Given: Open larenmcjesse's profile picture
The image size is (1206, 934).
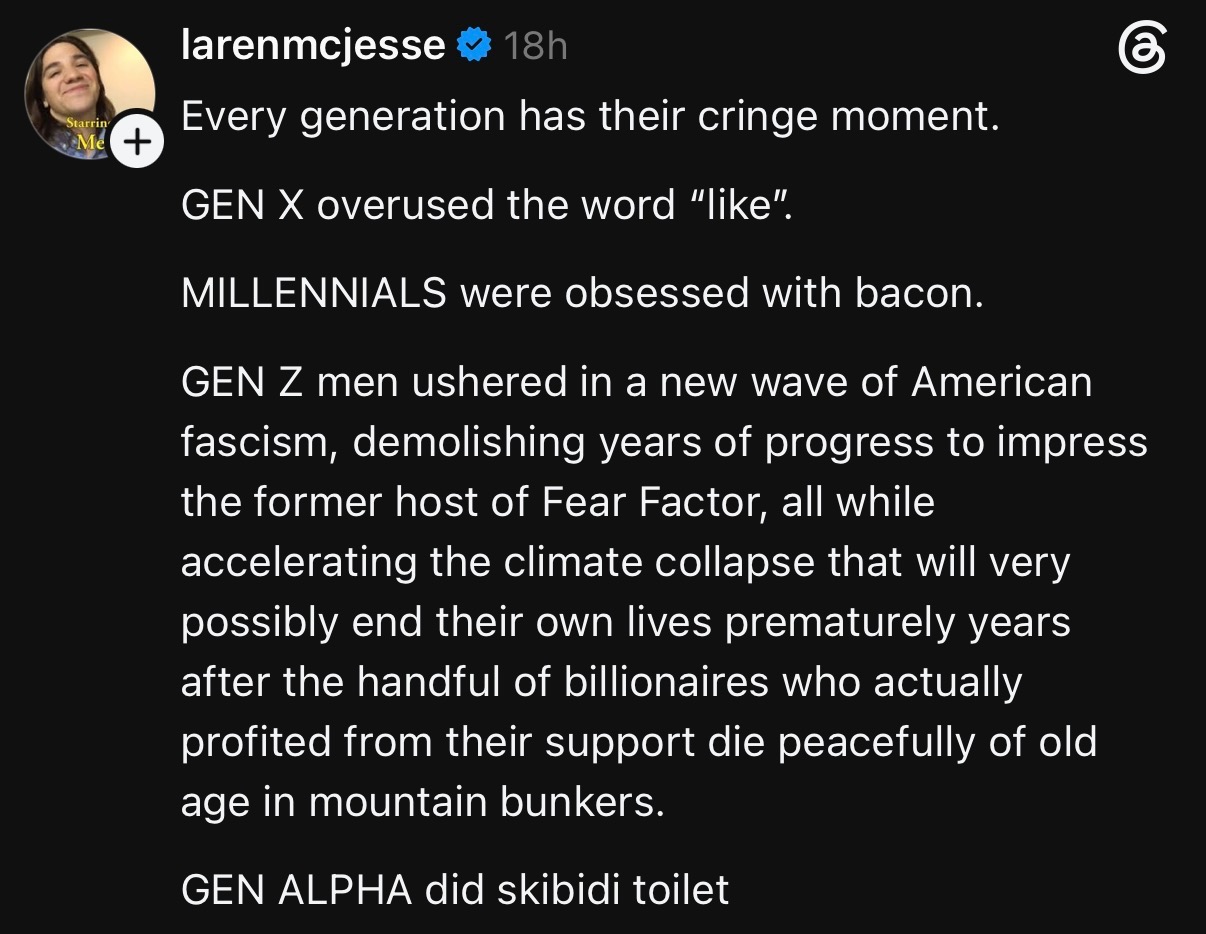Looking at the screenshot, I should 89,93.
